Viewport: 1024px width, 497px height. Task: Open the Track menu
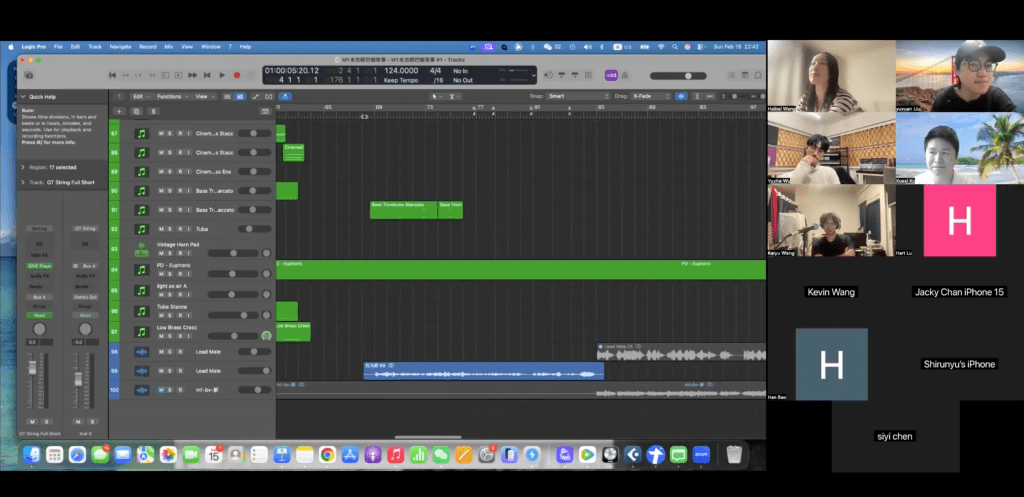(x=95, y=47)
